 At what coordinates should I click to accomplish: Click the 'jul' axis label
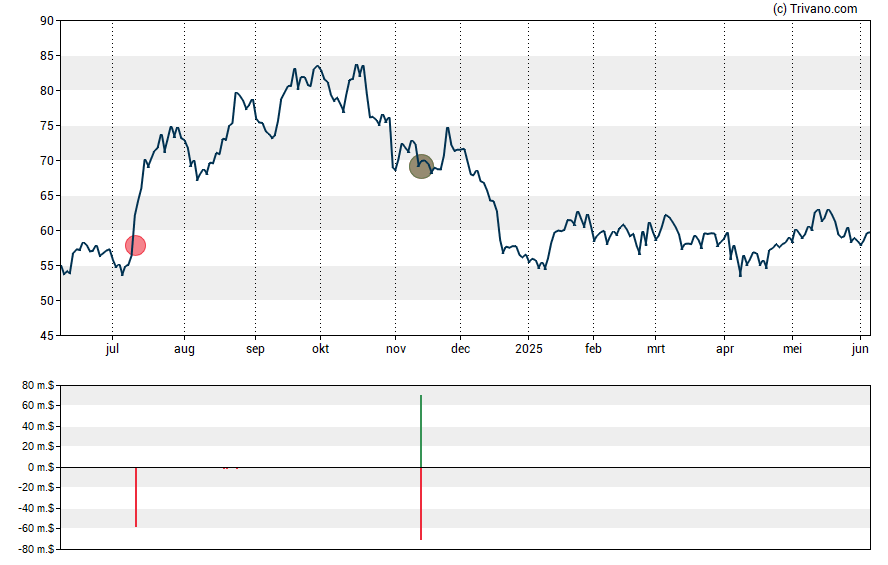pos(112,348)
